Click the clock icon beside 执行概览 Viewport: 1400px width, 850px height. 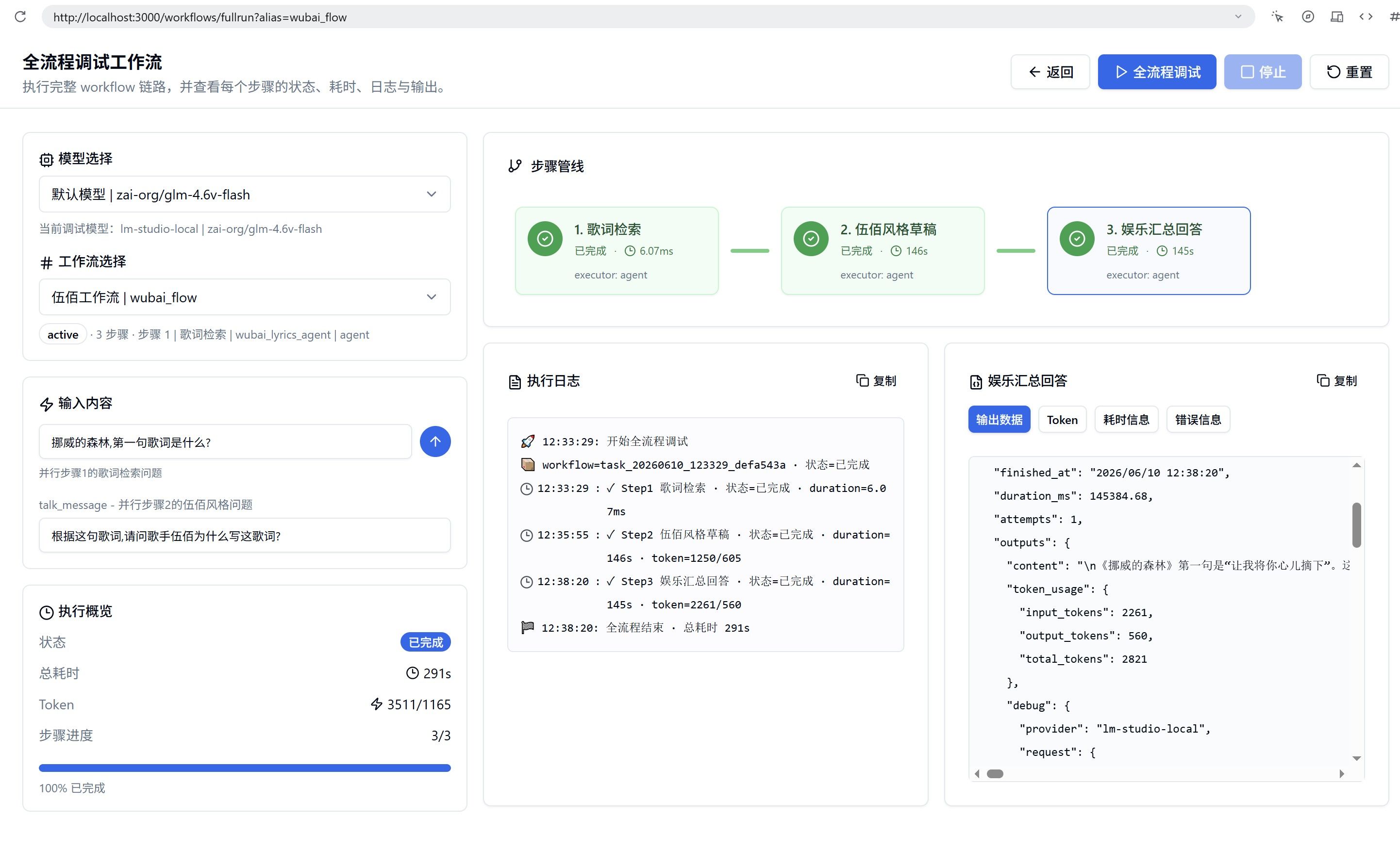[x=46, y=612]
